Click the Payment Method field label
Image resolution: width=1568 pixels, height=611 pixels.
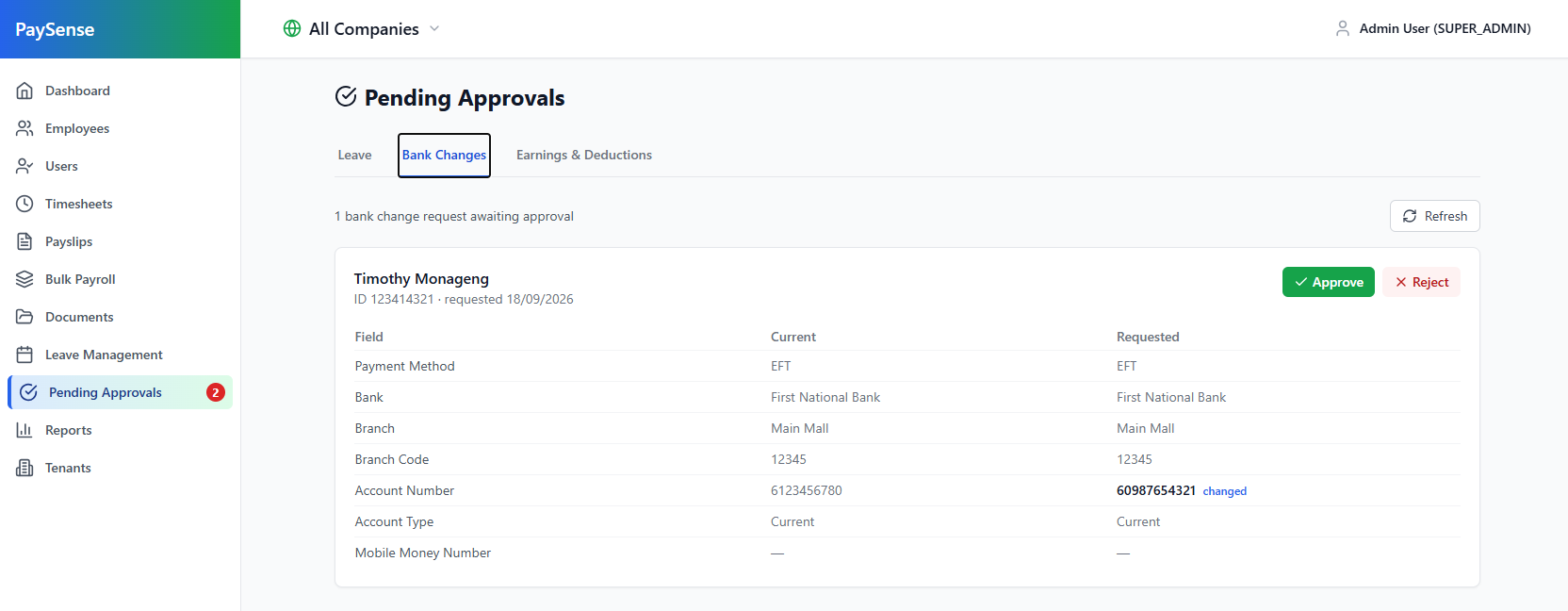404,366
